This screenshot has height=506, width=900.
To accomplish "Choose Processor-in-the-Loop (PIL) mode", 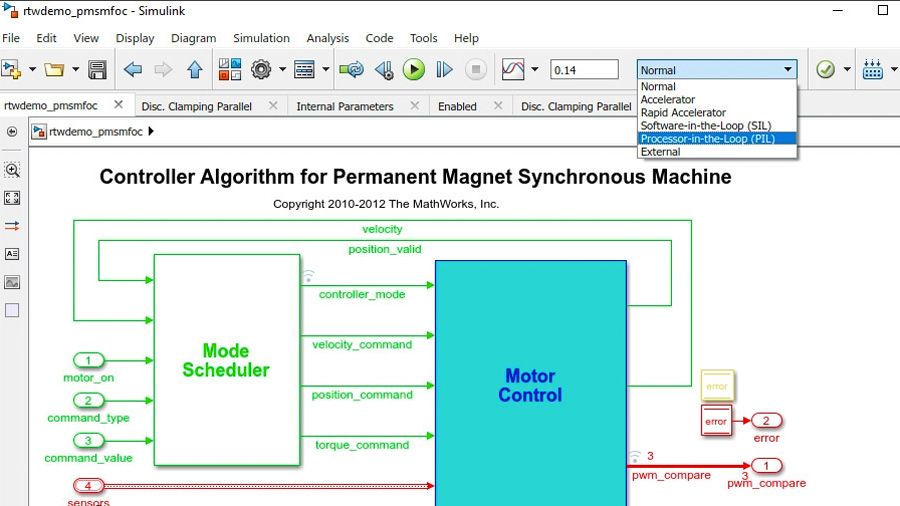I will coord(707,139).
